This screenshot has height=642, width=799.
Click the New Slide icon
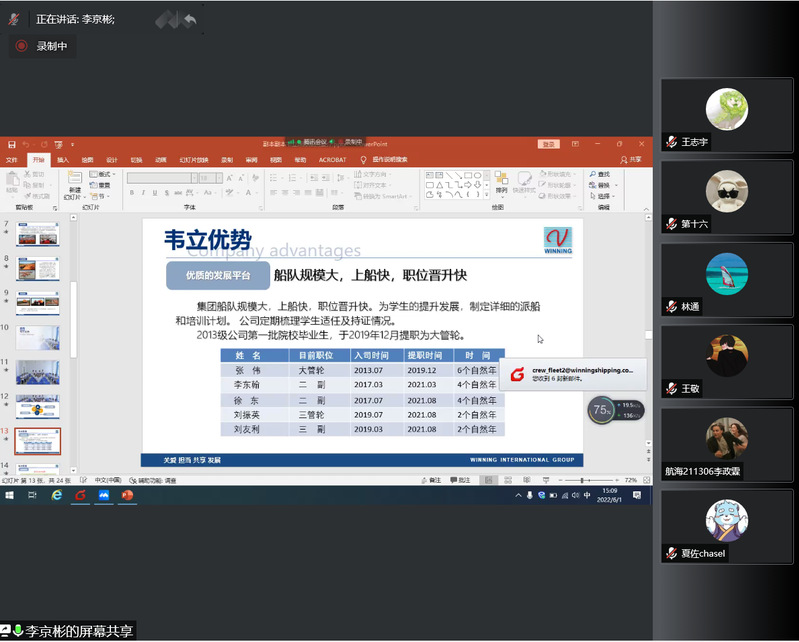click(x=74, y=178)
